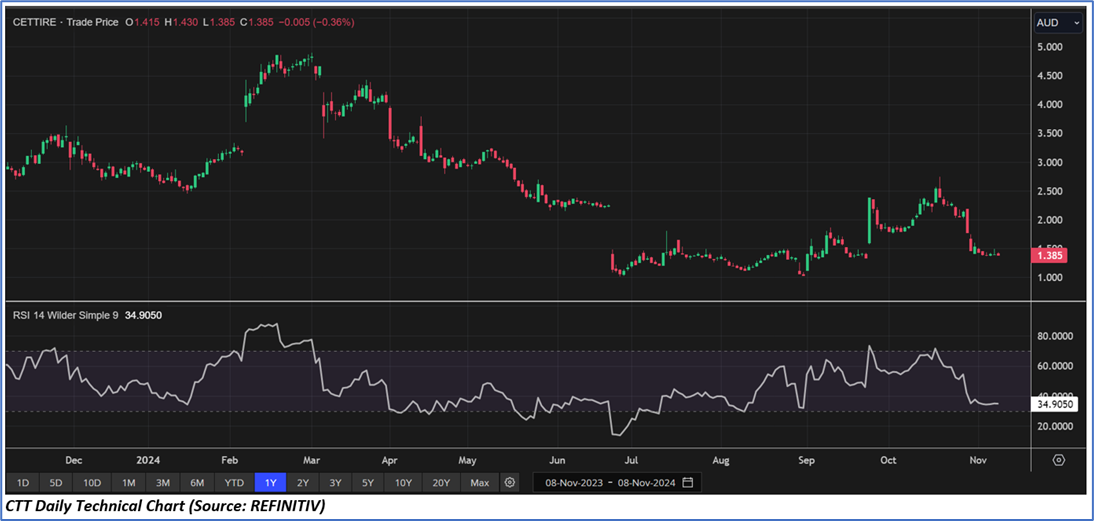This screenshot has width=1094, height=521.
Task: Click the date range input field
Action: [x=608, y=483]
